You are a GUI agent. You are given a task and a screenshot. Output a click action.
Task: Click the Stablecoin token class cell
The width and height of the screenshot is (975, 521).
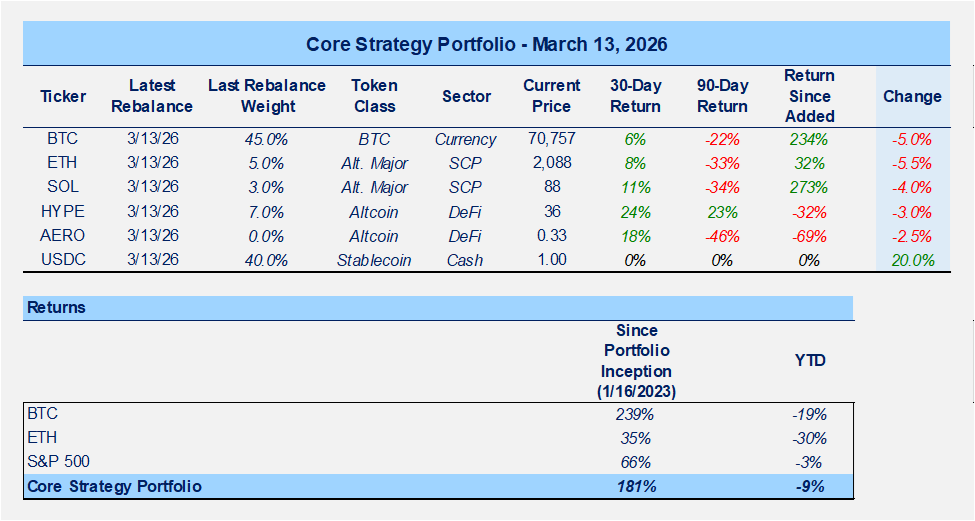click(375, 260)
